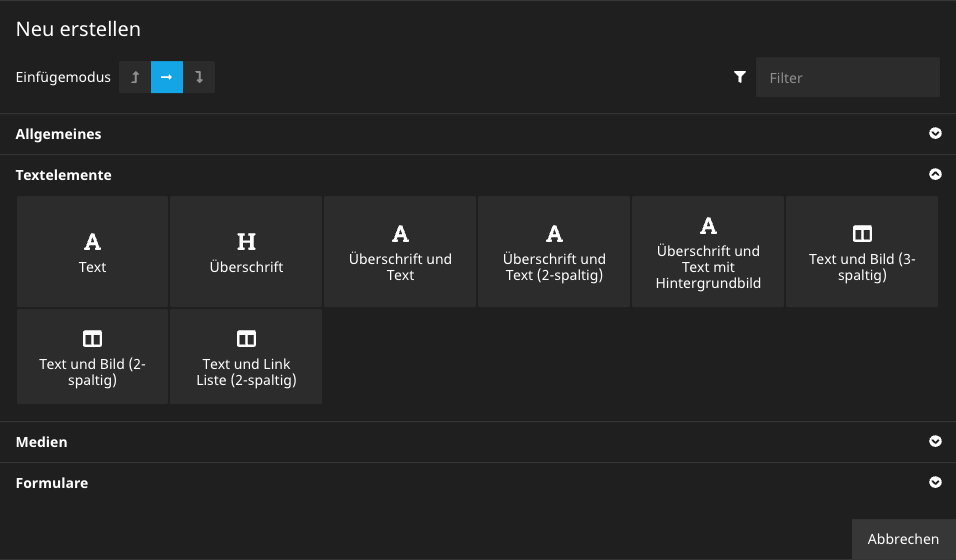Choose Text und Link Liste (2-spaltig)
The image size is (956, 560).
pyautogui.click(x=246, y=357)
